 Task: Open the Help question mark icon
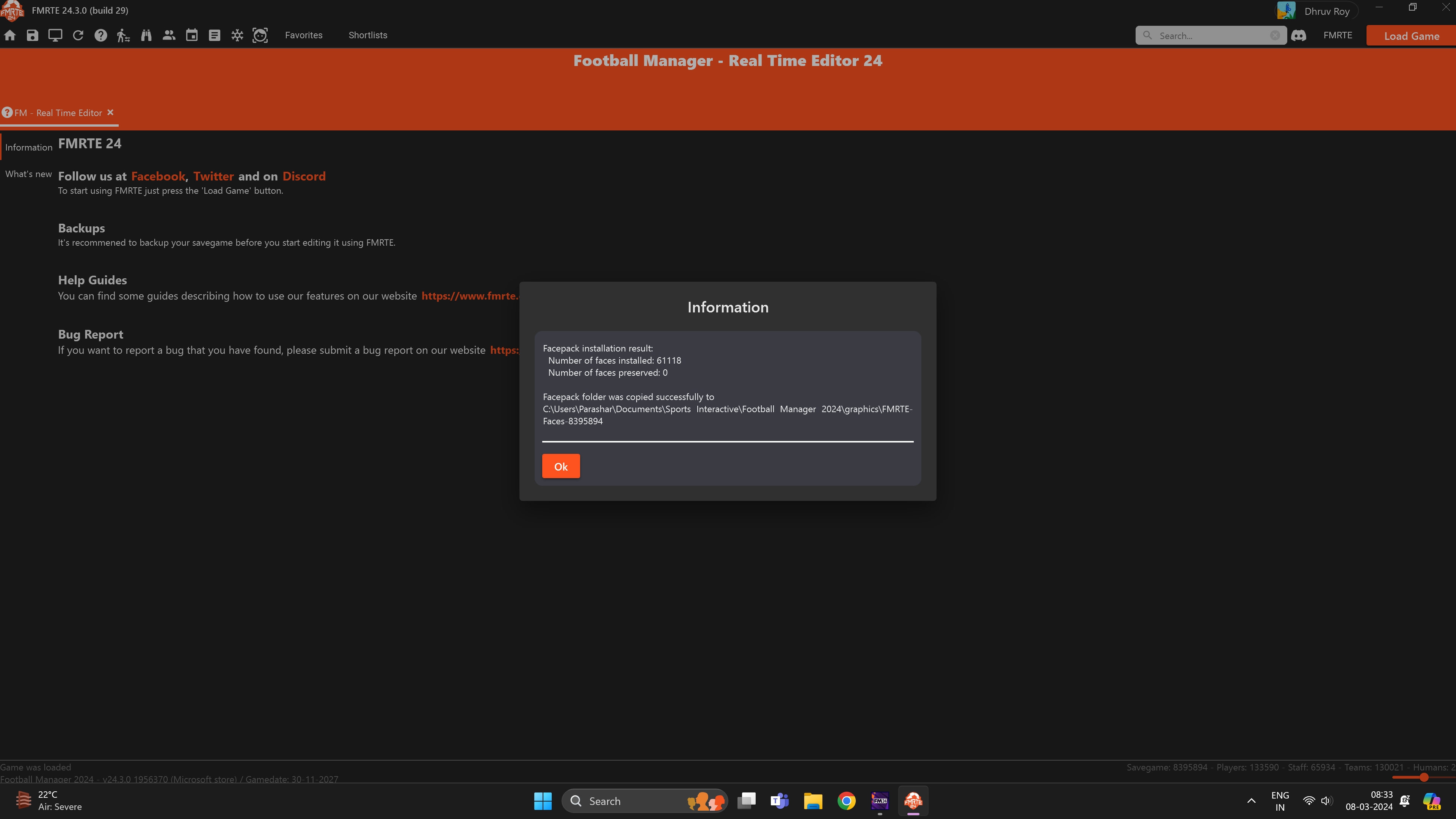point(100,35)
